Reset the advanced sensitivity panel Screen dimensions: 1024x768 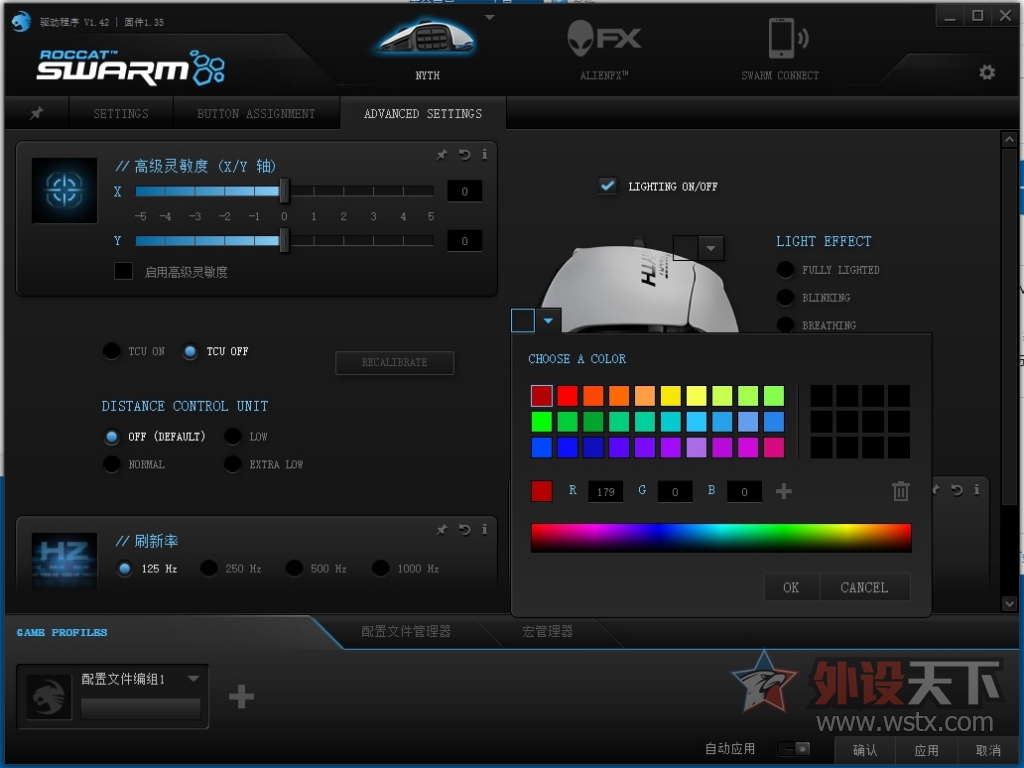tap(464, 155)
